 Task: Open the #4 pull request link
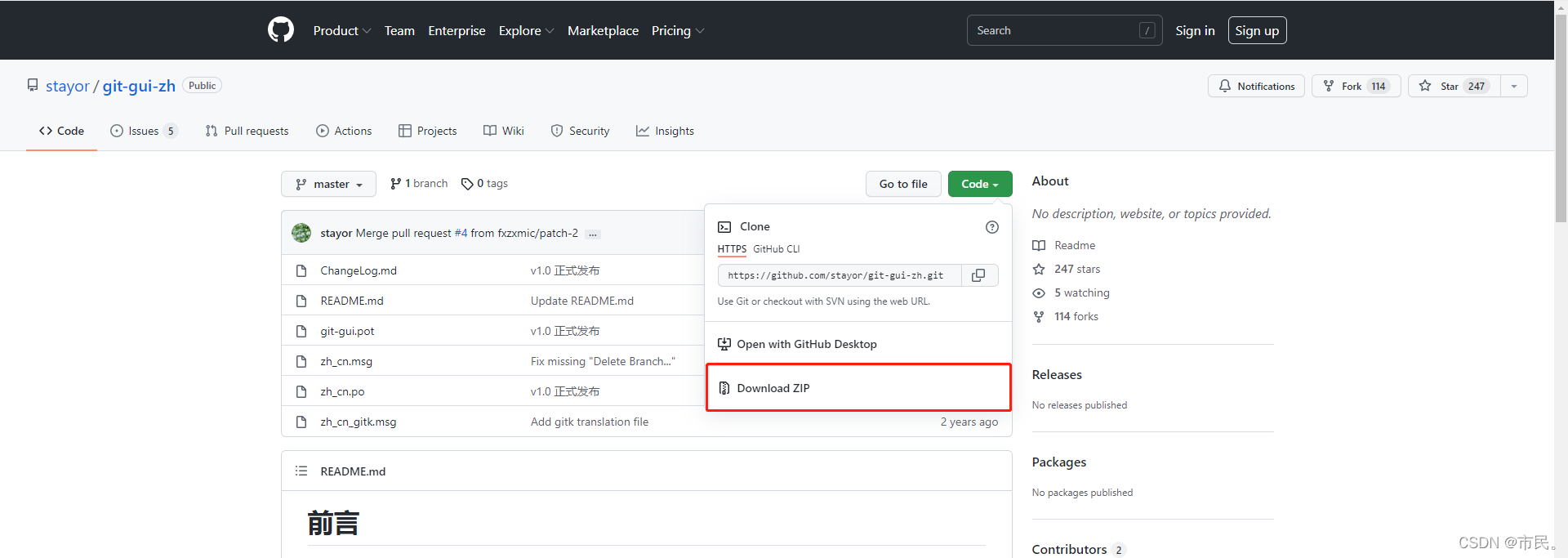tap(461, 233)
